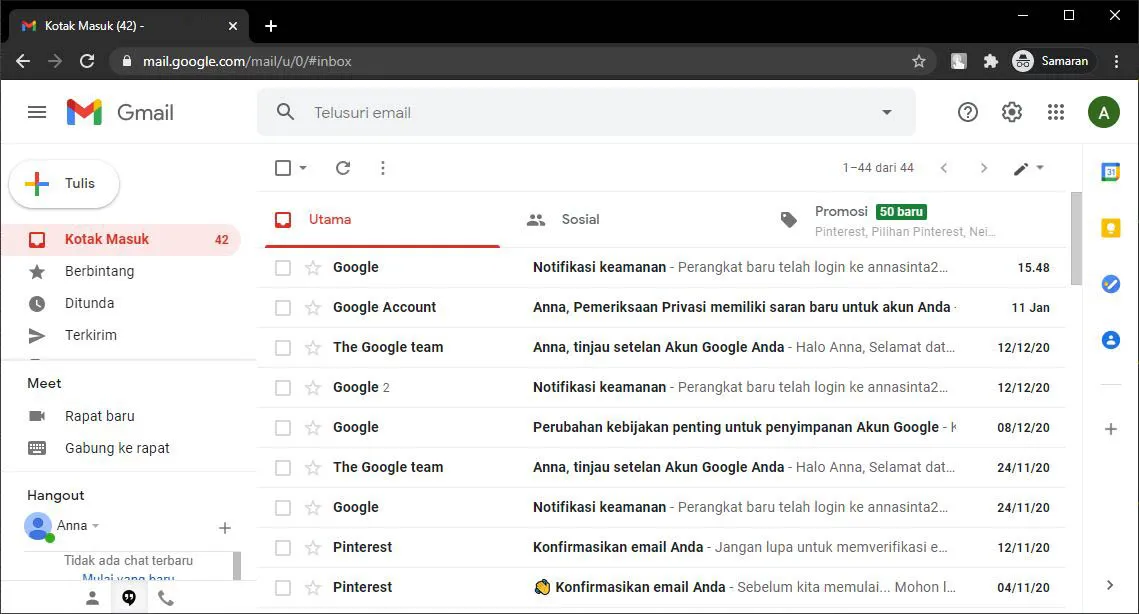Screen dimensions: 1139x614
Task: Click the Mulai yang baru chat link
Action: click(x=129, y=578)
